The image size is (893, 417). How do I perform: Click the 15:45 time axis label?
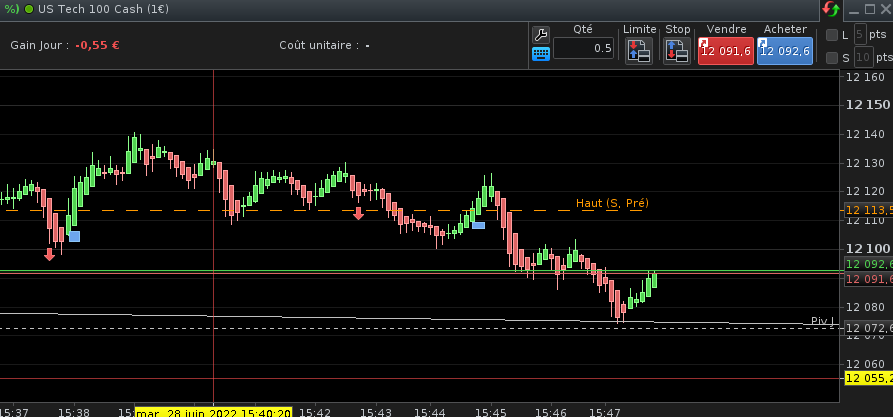point(490,412)
